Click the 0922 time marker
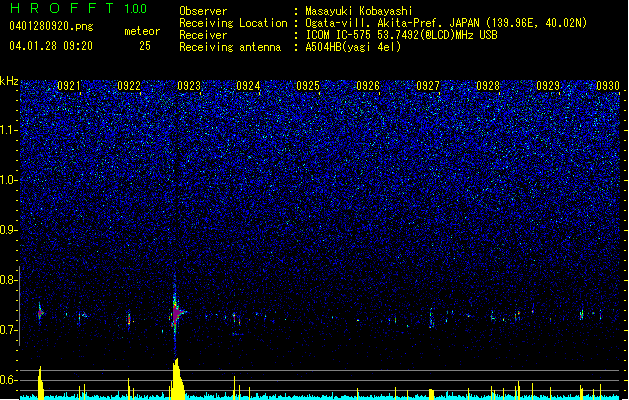Image resolution: width=629 pixels, height=400 pixels. [x=129, y=86]
